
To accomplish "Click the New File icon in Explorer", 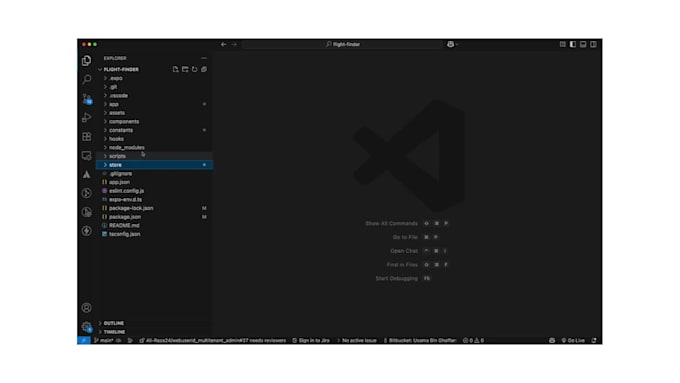I will tap(175, 69).
